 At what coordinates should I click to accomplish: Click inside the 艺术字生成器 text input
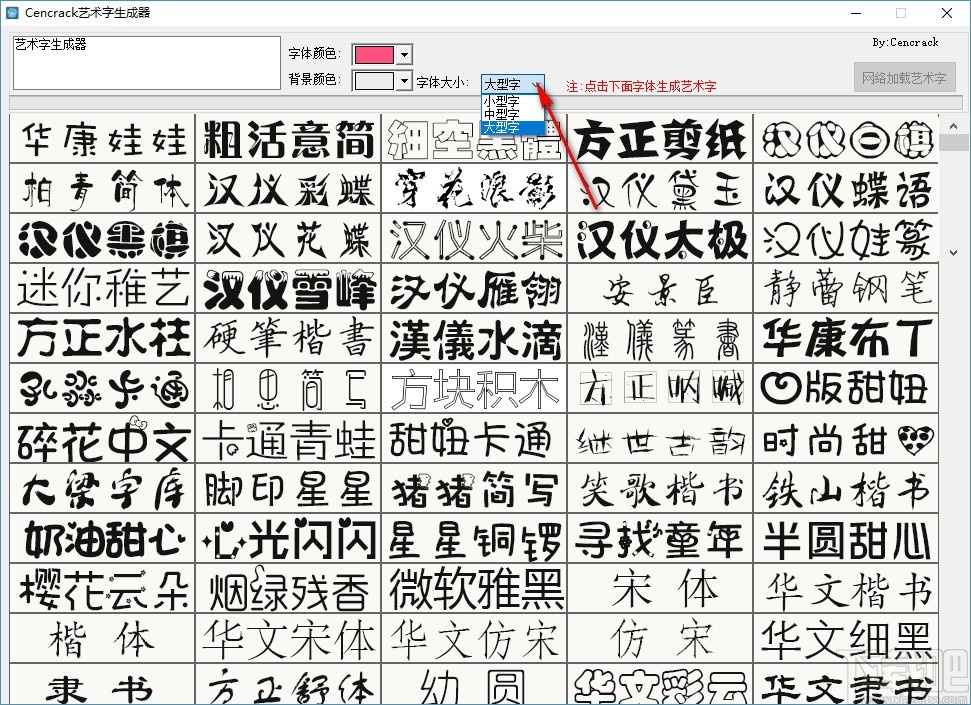[145, 62]
